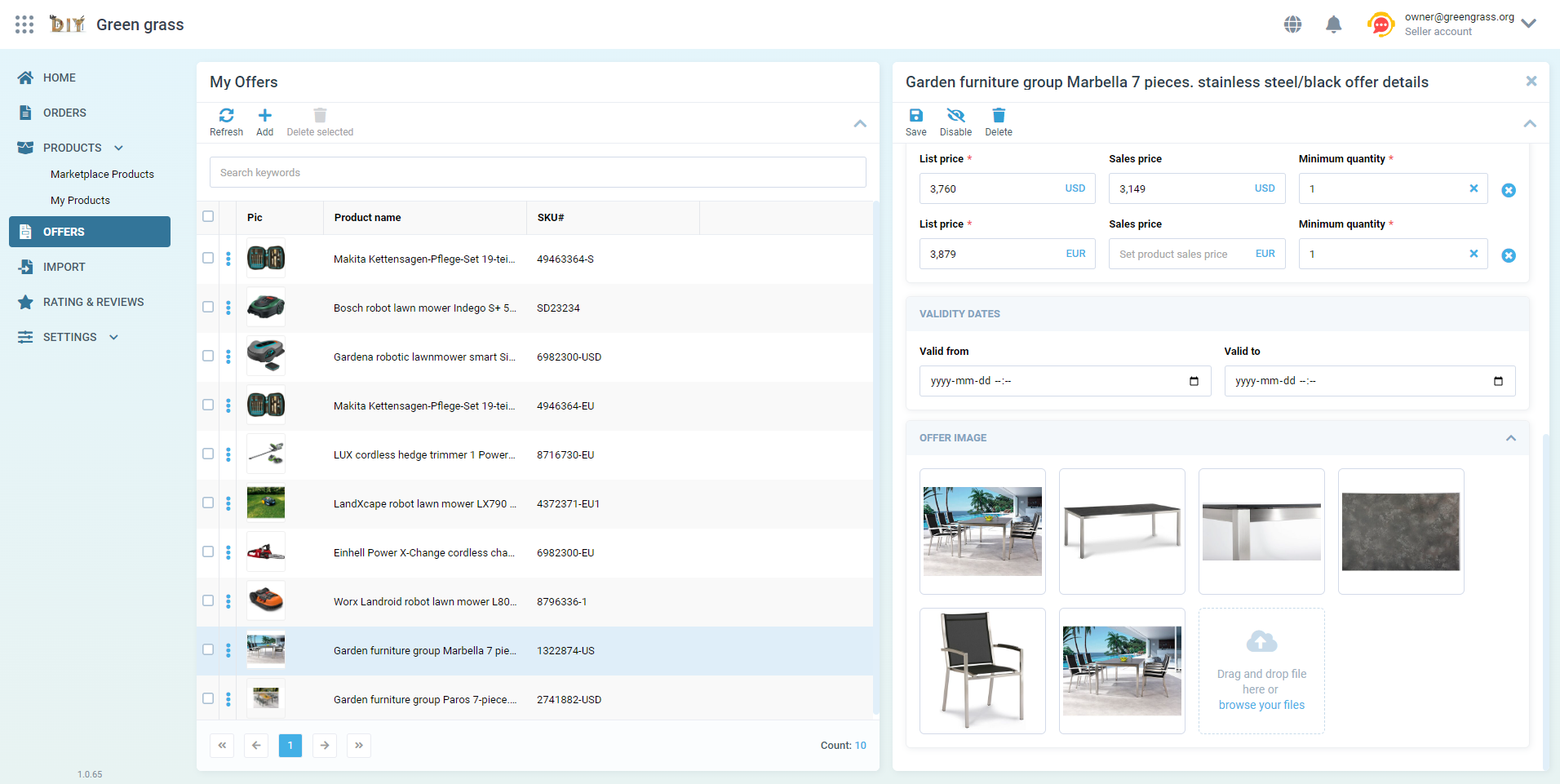Remove the EUR price row
The height and width of the screenshot is (784, 1560).
click(x=1509, y=255)
